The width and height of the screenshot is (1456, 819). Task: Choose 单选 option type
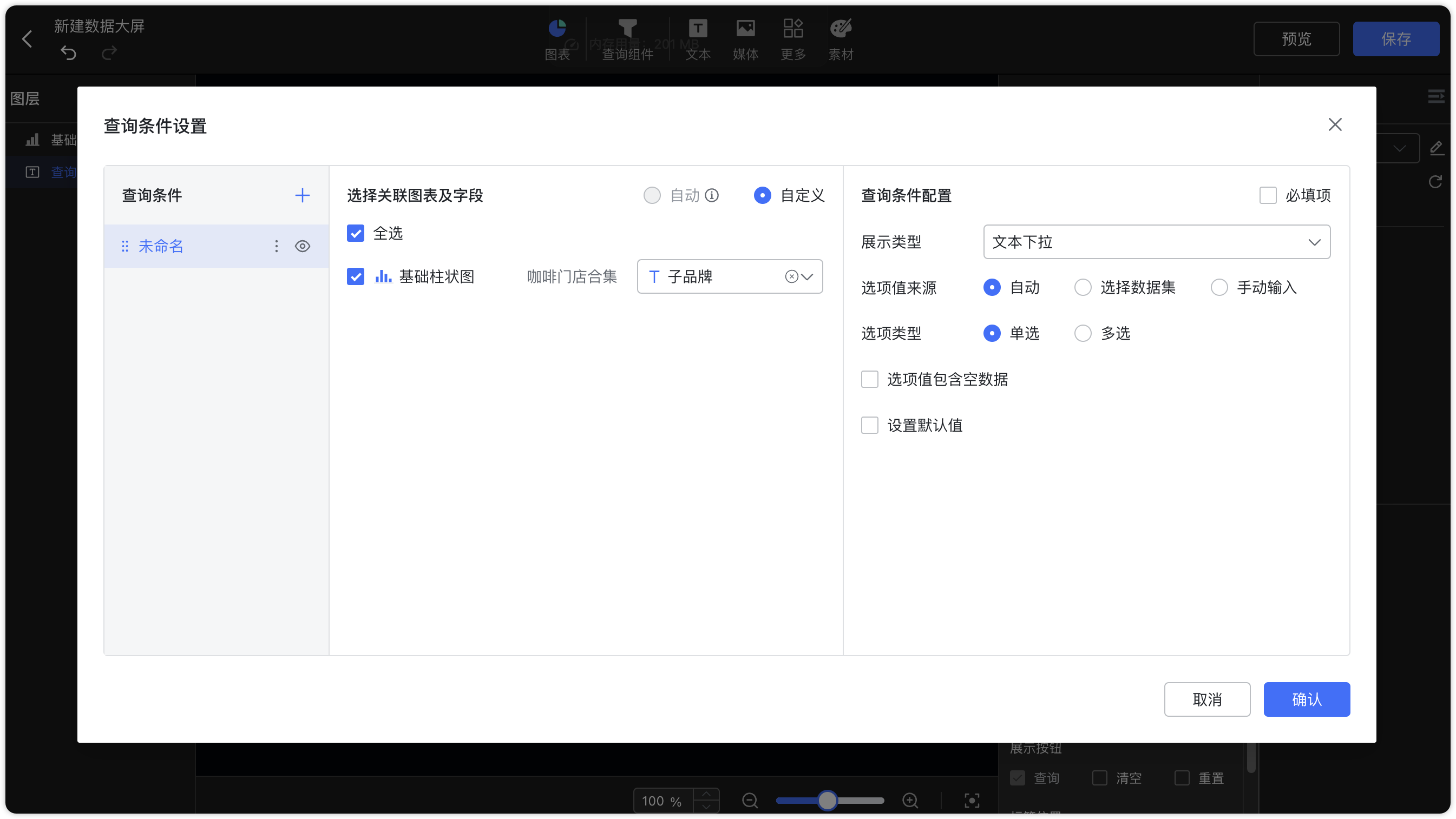pos(992,333)
